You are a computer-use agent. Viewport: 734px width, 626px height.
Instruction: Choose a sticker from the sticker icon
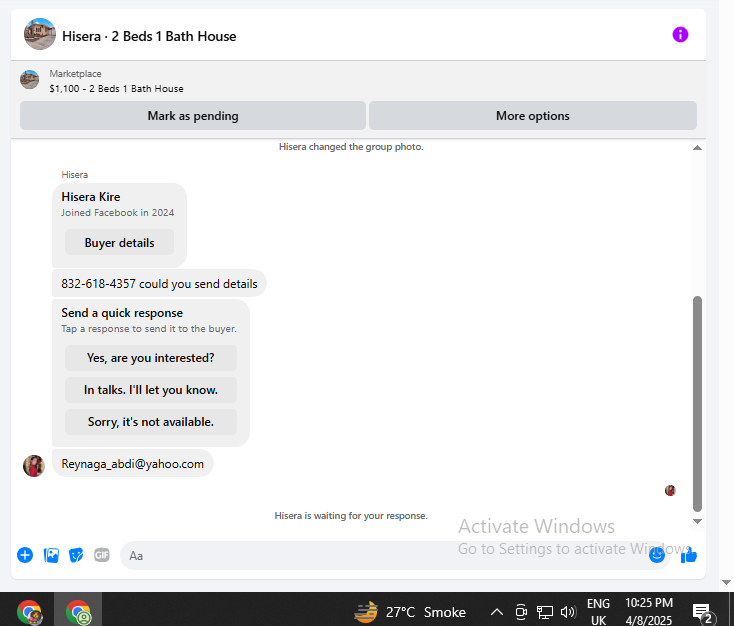pos(76,555)
